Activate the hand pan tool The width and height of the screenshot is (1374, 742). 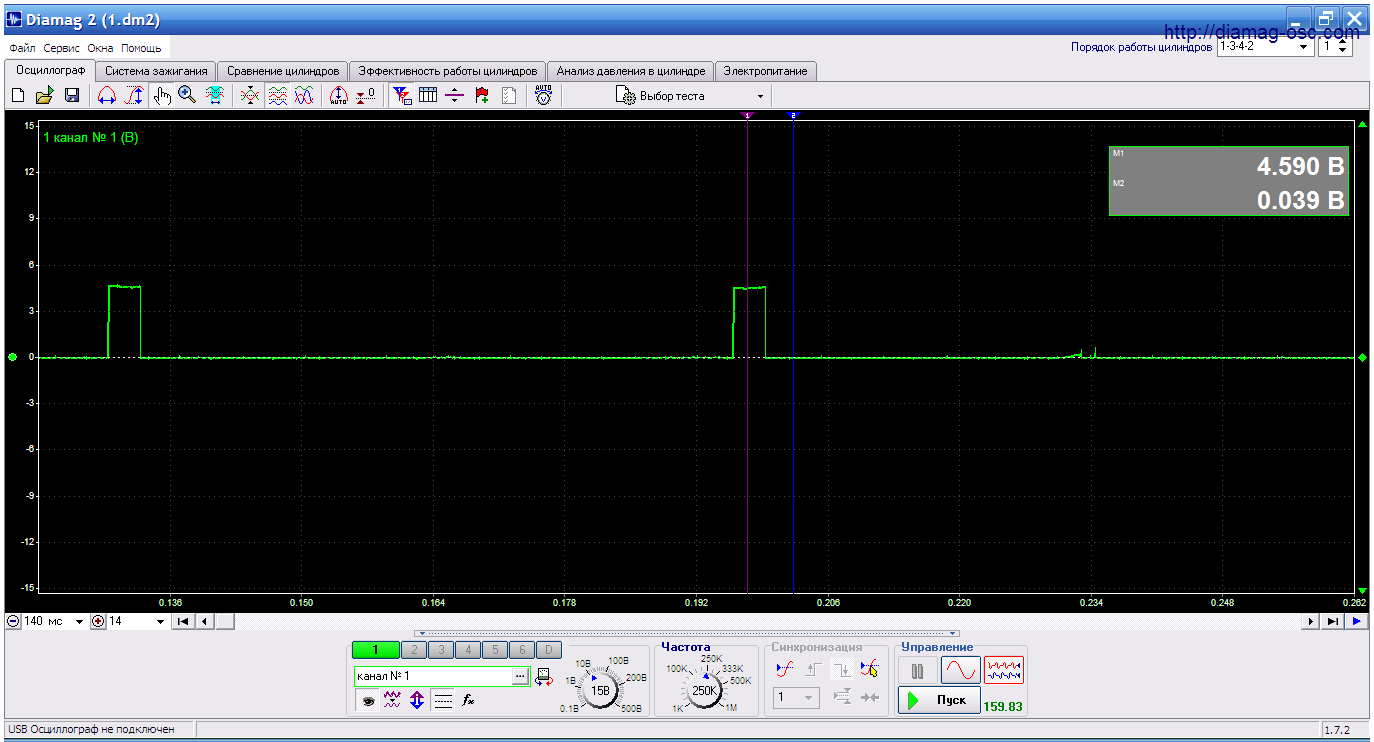pyautogui.click(x=162, y=96)
